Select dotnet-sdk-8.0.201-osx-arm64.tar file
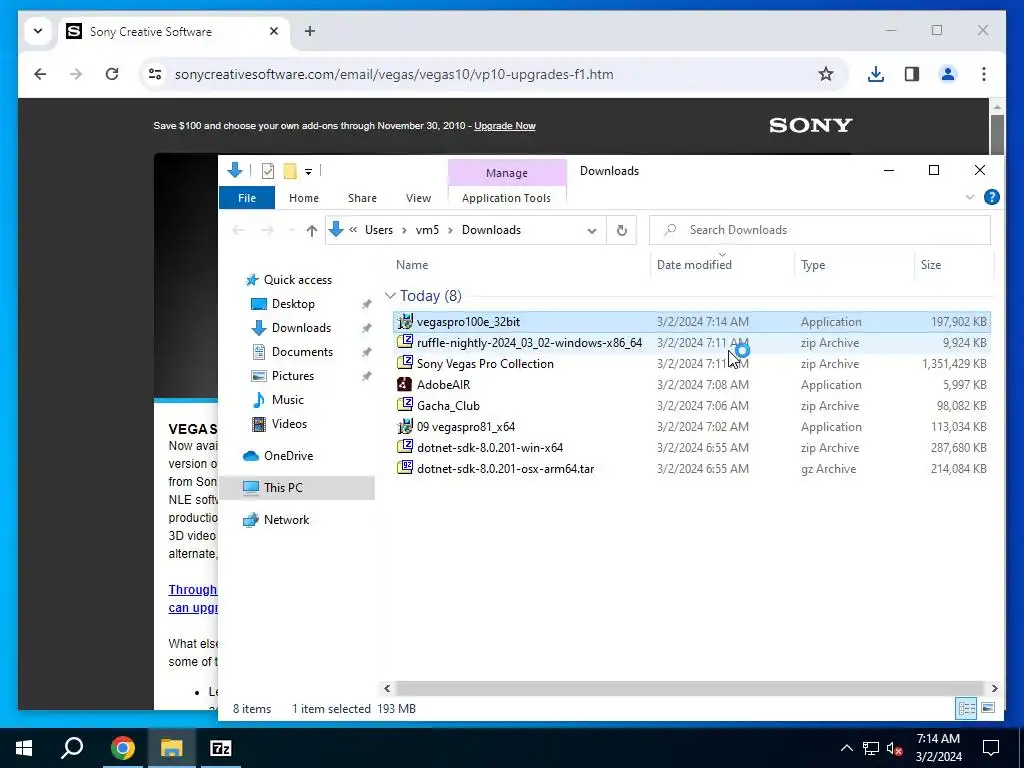This screenshot has width=1024, height=768. tap(692, 468)
